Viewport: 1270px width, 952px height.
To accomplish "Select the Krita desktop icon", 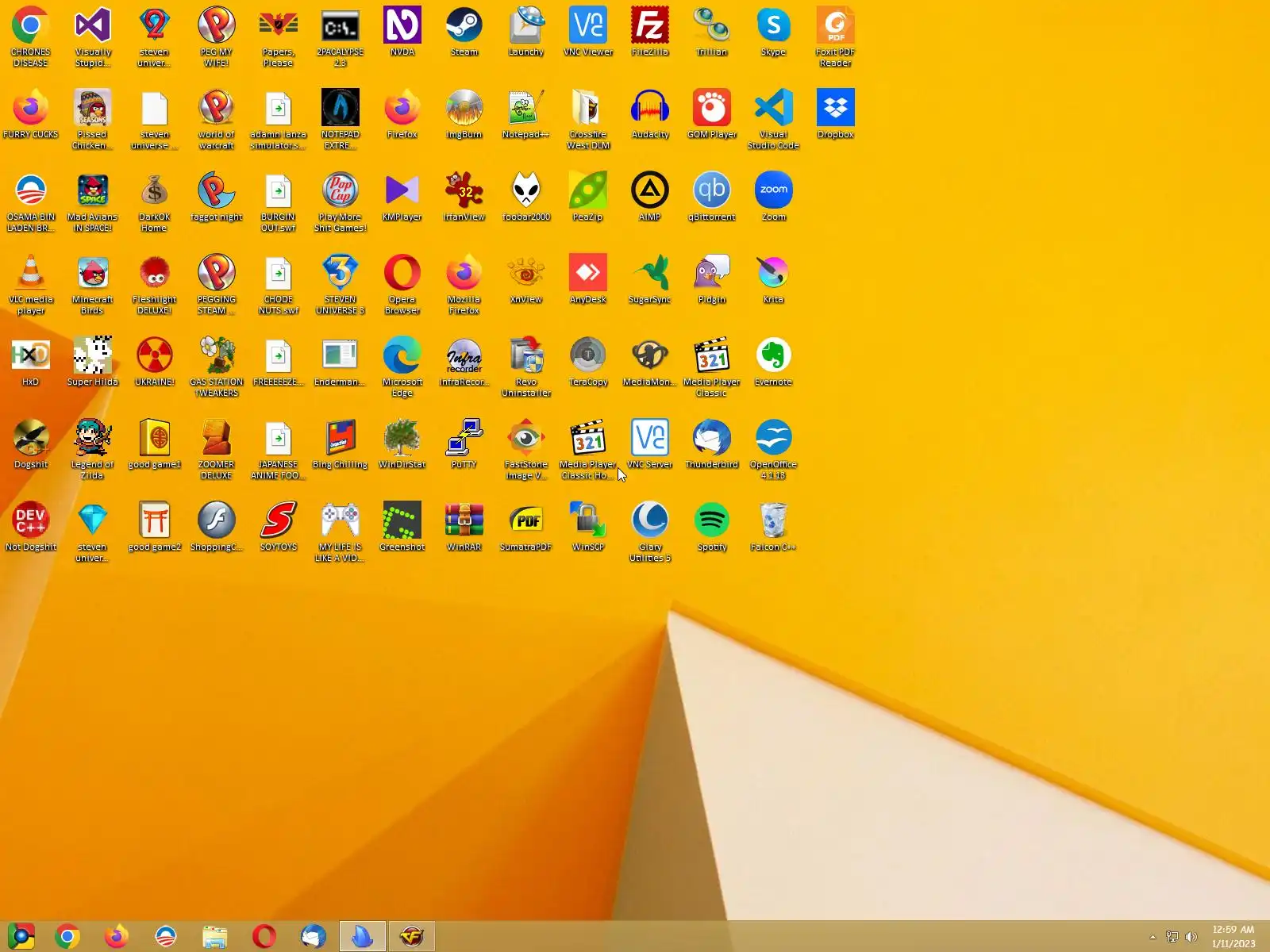I will 774,280.
